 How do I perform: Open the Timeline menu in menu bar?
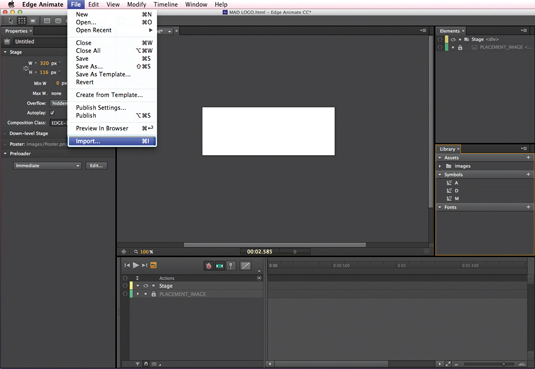165,4
